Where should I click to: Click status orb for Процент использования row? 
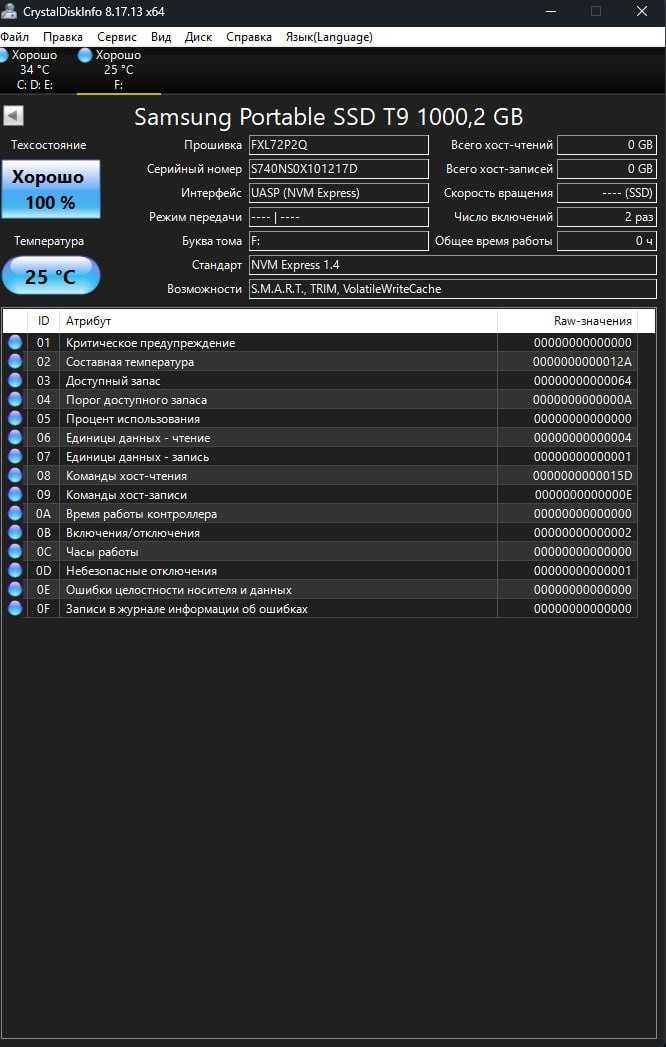15,419
